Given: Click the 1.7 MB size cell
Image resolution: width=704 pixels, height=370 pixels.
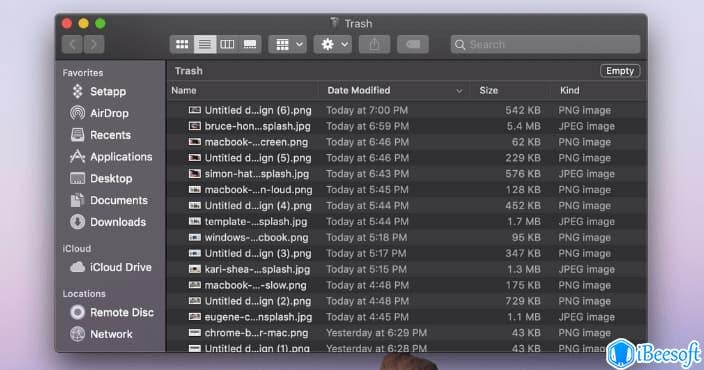Looking at the screenshot, I should tap(524, 222).
